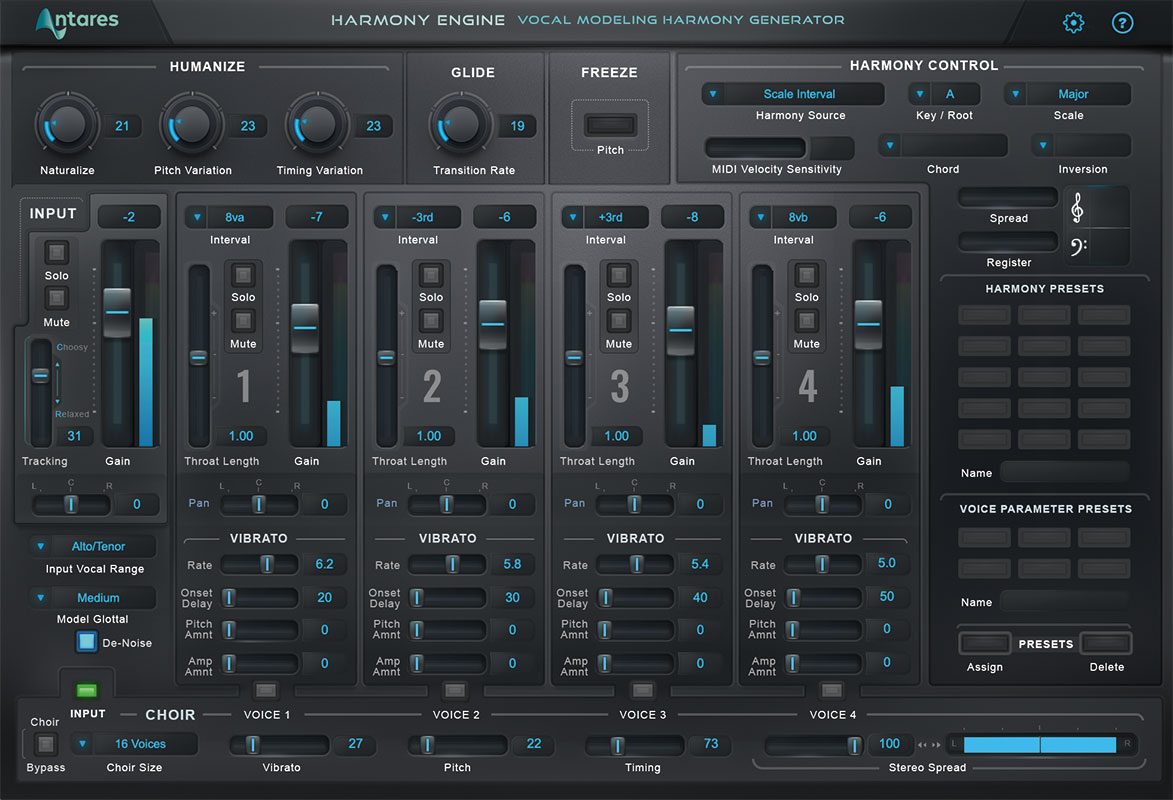Click the Presets Delete button

(x=1106, y=643)
